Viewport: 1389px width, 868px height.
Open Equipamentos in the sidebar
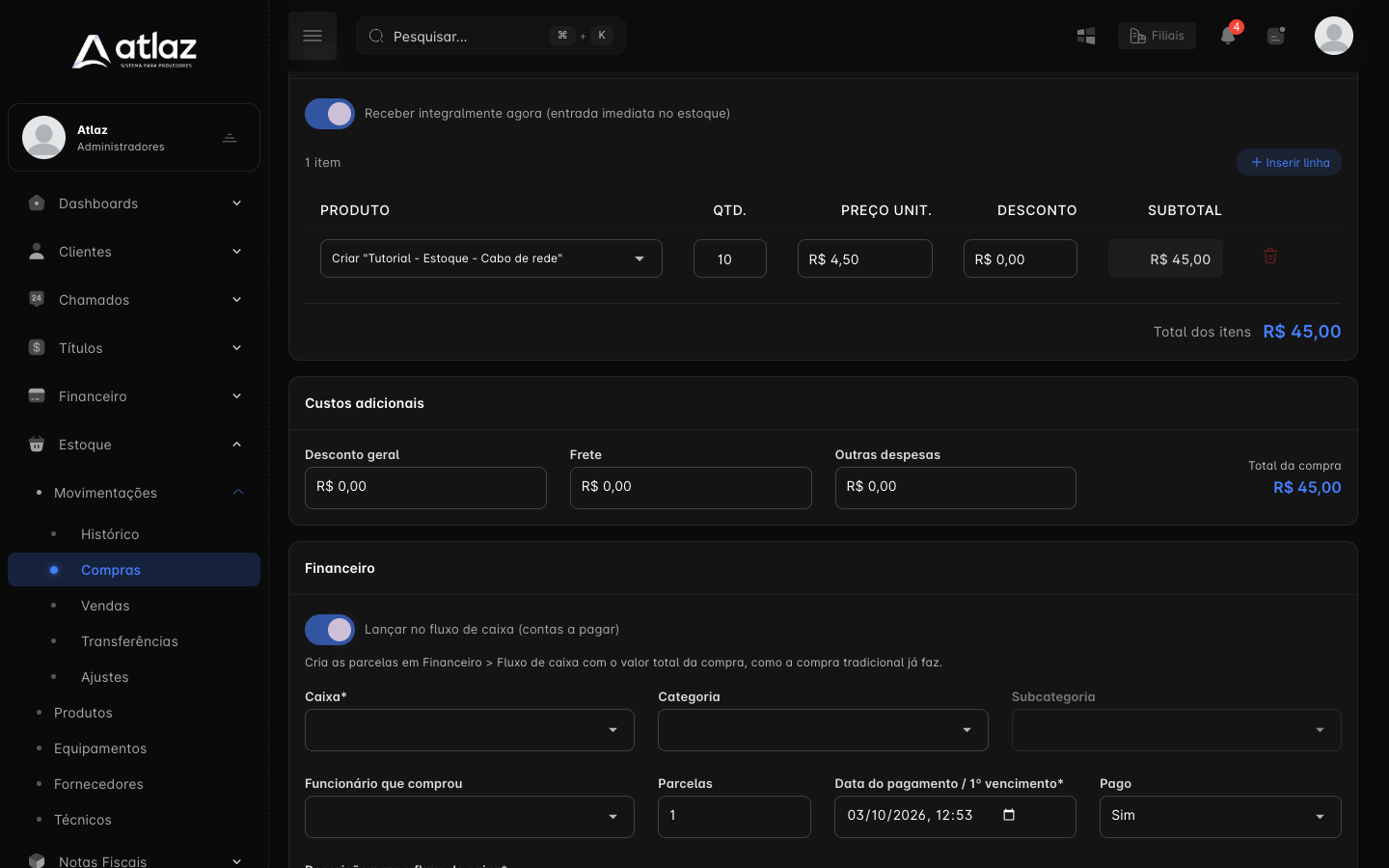point(100,748)
